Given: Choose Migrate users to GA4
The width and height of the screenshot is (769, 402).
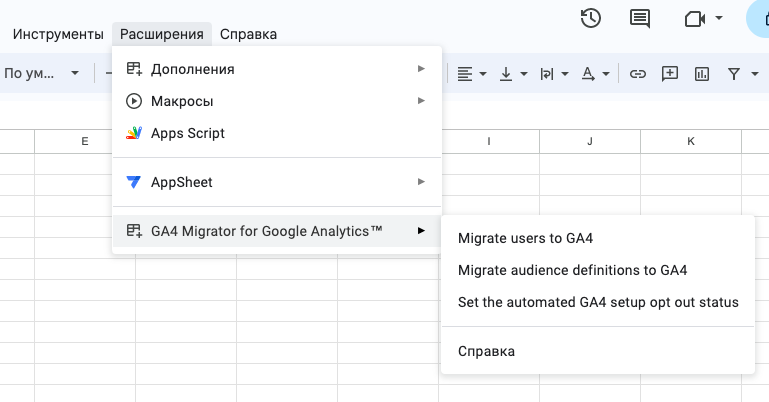Looking at the screenshot, I should click(x=598, y=238).
